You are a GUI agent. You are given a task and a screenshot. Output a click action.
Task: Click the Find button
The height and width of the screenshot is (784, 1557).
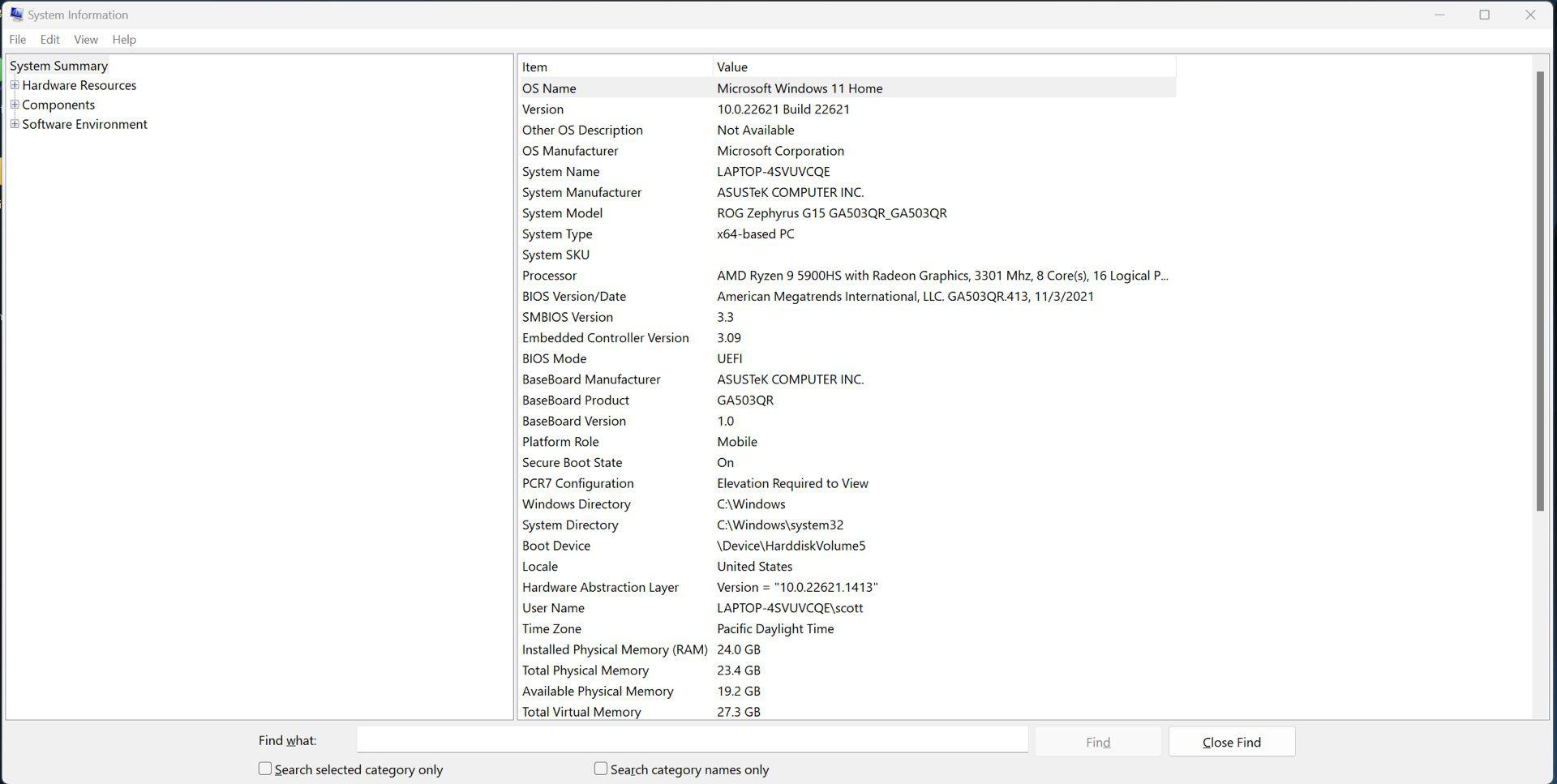(1098, 742)
